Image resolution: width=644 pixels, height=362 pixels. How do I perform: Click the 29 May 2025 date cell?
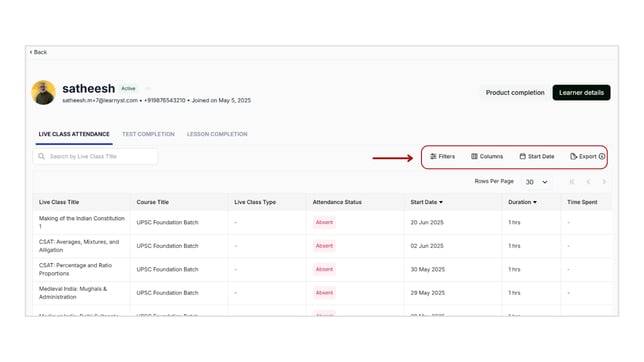pos(428,293)
